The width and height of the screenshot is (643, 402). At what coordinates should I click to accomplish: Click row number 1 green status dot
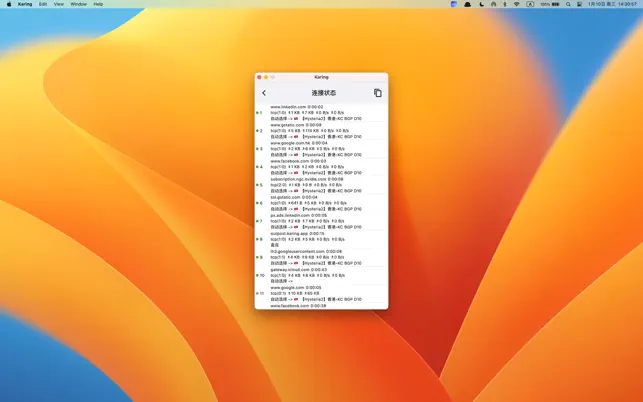tap(257, 113)
